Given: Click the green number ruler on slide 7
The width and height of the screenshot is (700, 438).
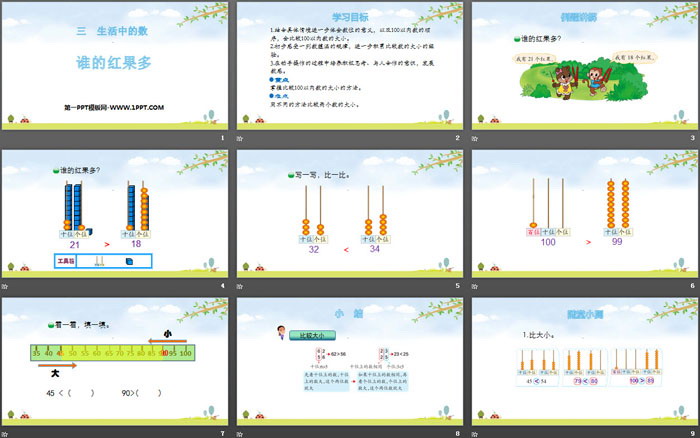Looking at the screenshot, I should point(112,353).
